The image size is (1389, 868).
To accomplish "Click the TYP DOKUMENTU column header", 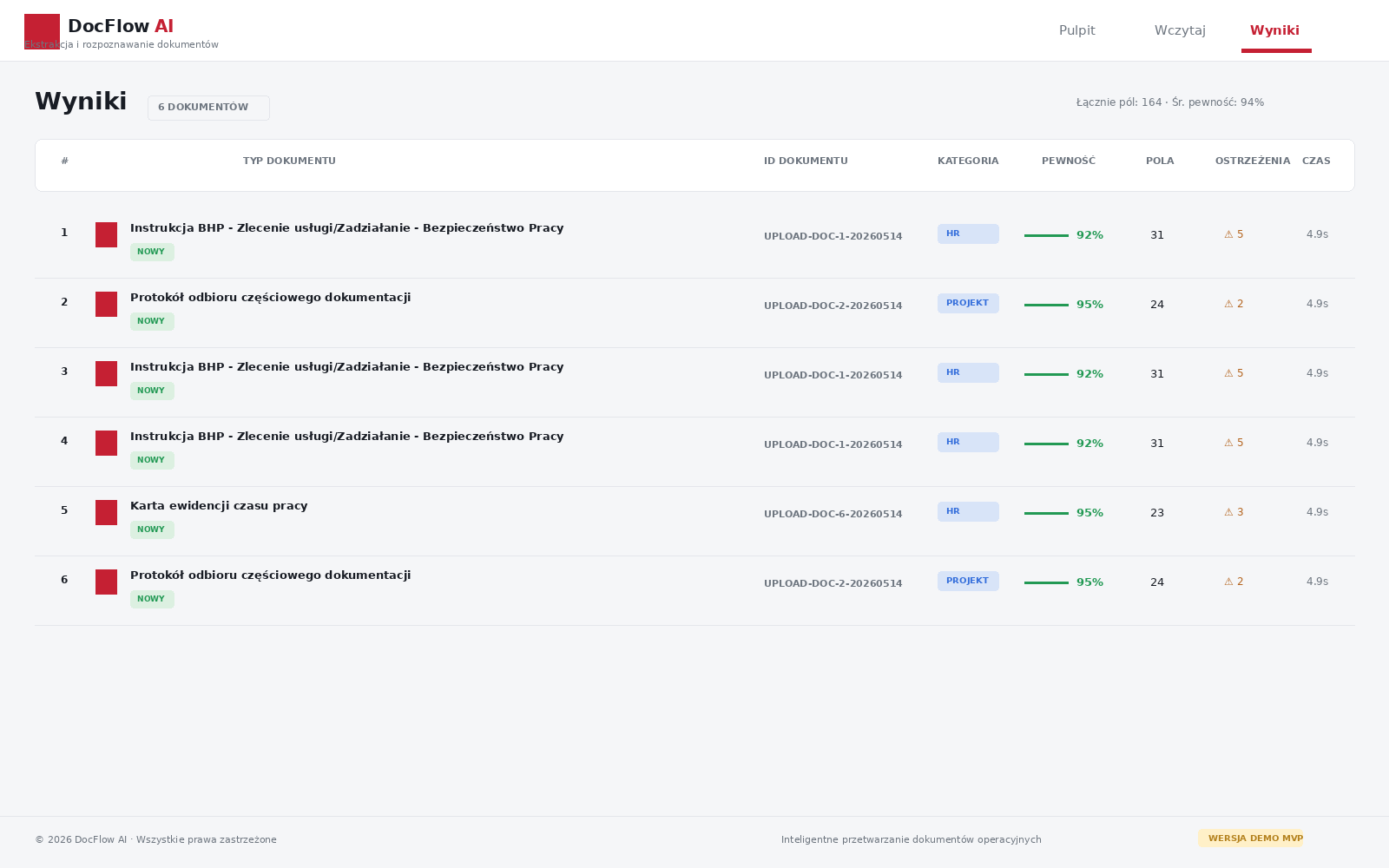I will pyautogui.click(x=289, y=161).
